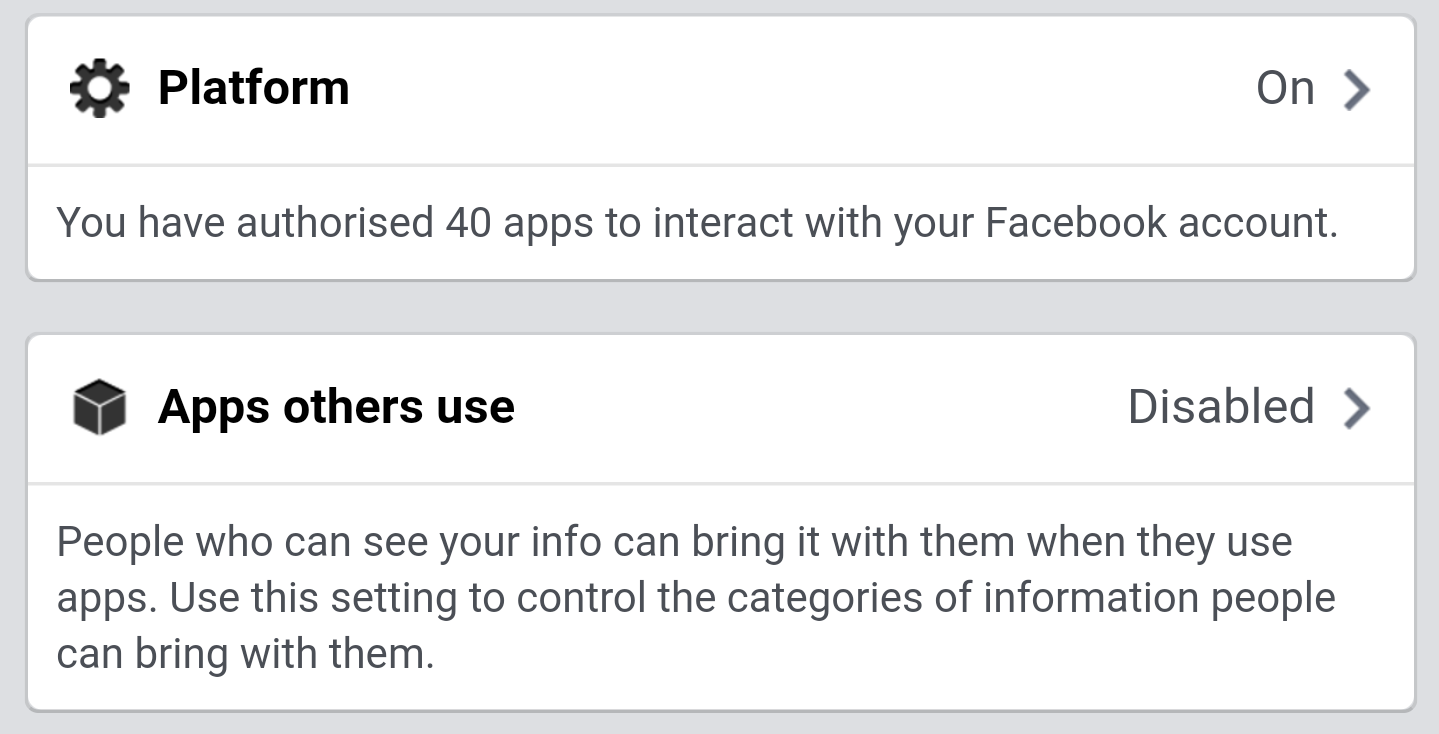Screen dimensions: 1439x734
Task: Select the authorised 40 apps description
Action: tap(697, 223)
